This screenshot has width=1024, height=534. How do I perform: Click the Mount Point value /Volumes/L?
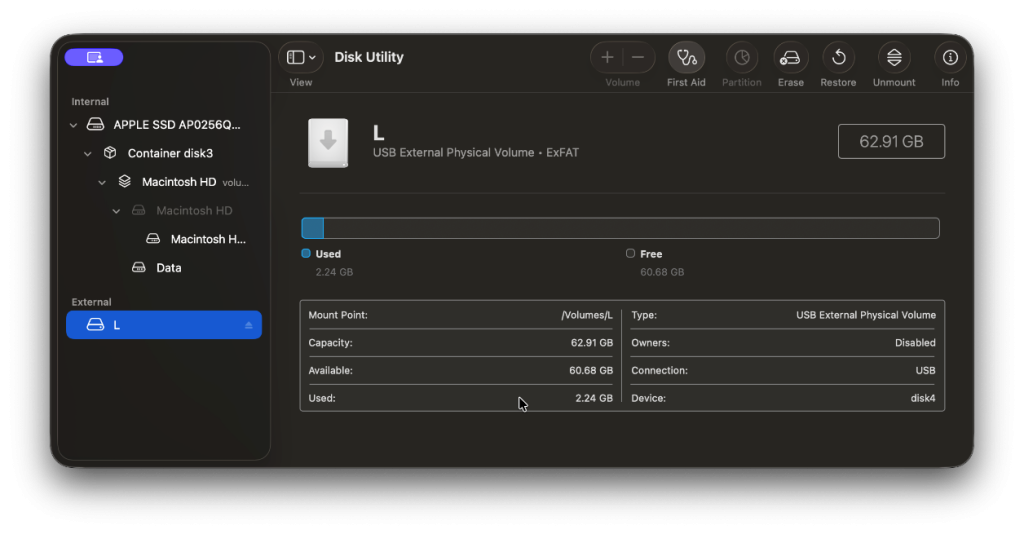pyautogui.click(x=586, y=315)
